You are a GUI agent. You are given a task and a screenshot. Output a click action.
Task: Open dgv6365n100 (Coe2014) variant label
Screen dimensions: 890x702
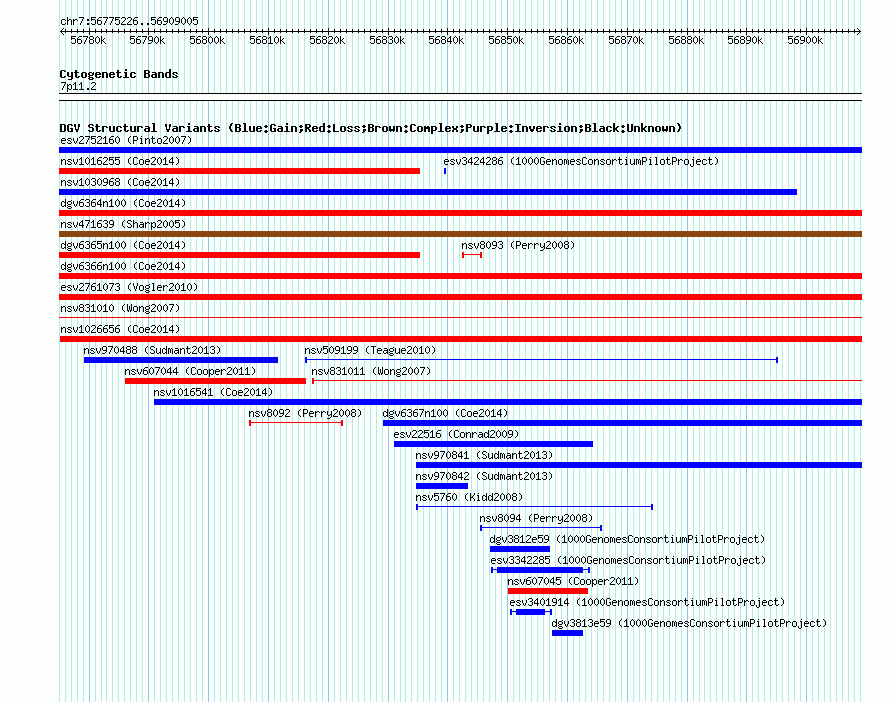coord(123,245)
